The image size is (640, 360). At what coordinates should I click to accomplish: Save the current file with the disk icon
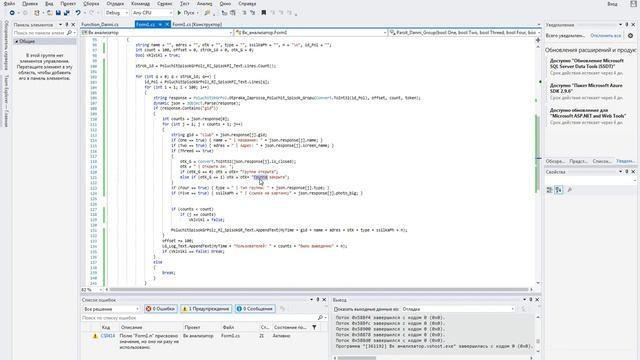point(58,13)
